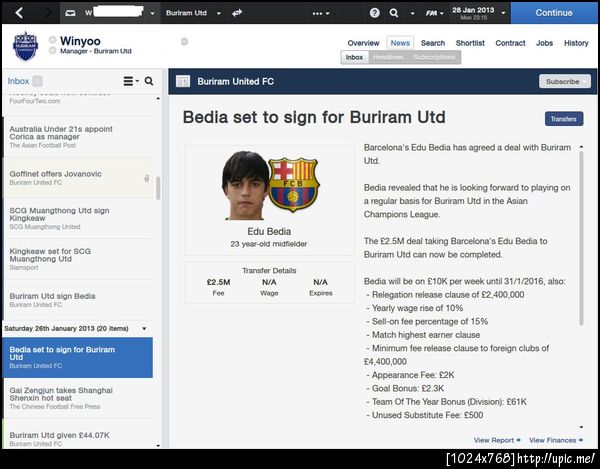Viewport: 600px width, 469px height.
Task: Select the Headlines sub-tab
Action: click(x=388, y=57)
